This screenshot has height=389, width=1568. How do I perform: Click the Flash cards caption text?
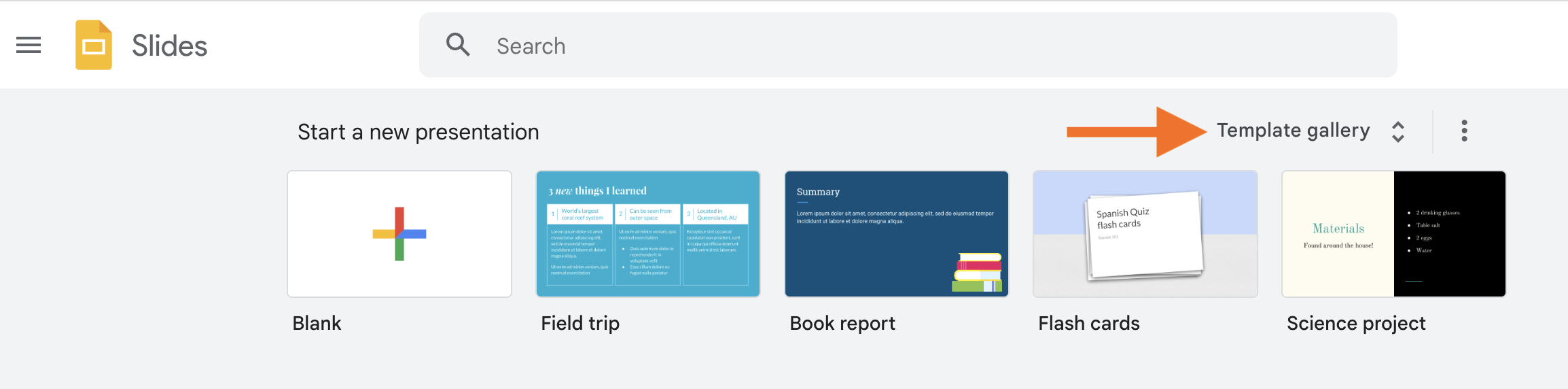point(1089,323)
